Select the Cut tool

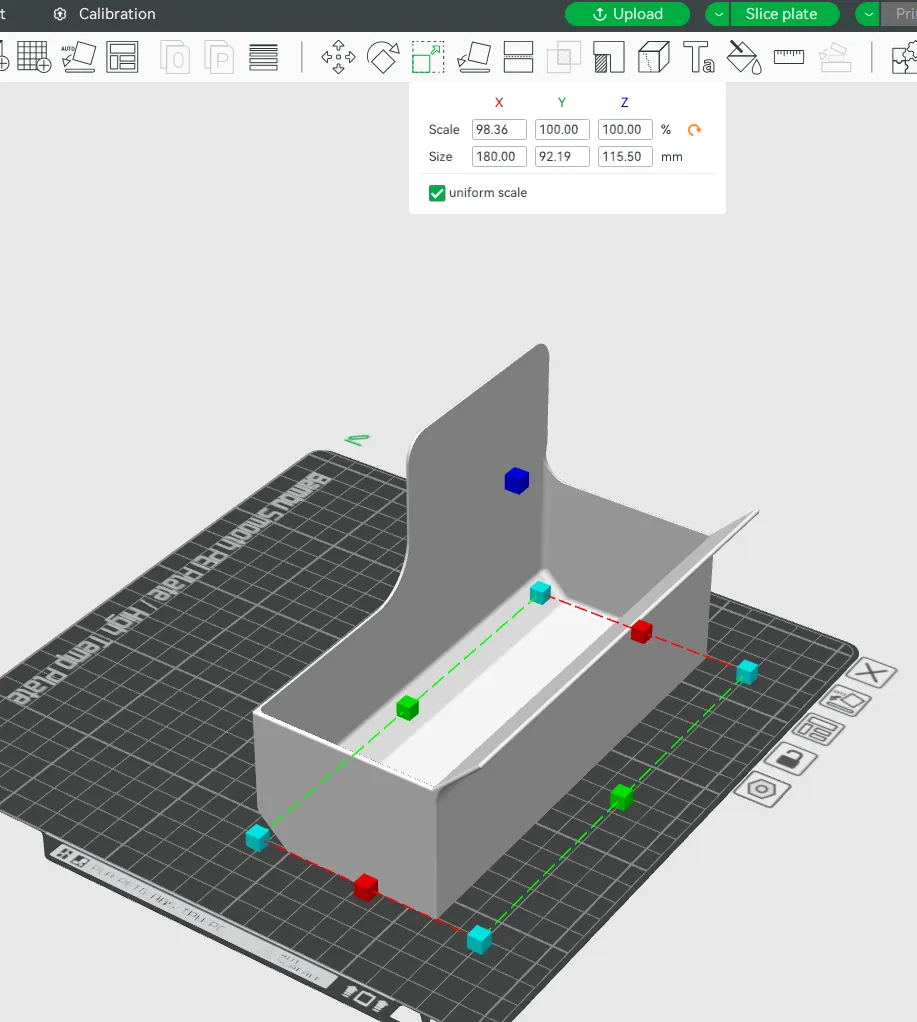click(519, 57)
